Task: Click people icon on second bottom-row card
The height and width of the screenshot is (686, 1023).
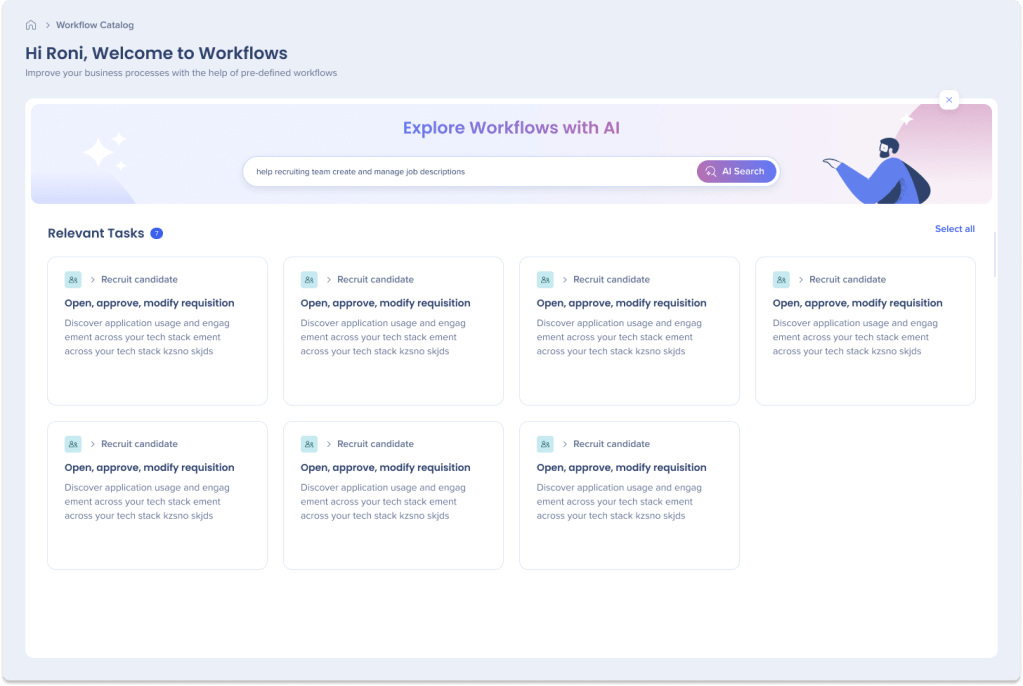Action: click(x=309, y=444)
